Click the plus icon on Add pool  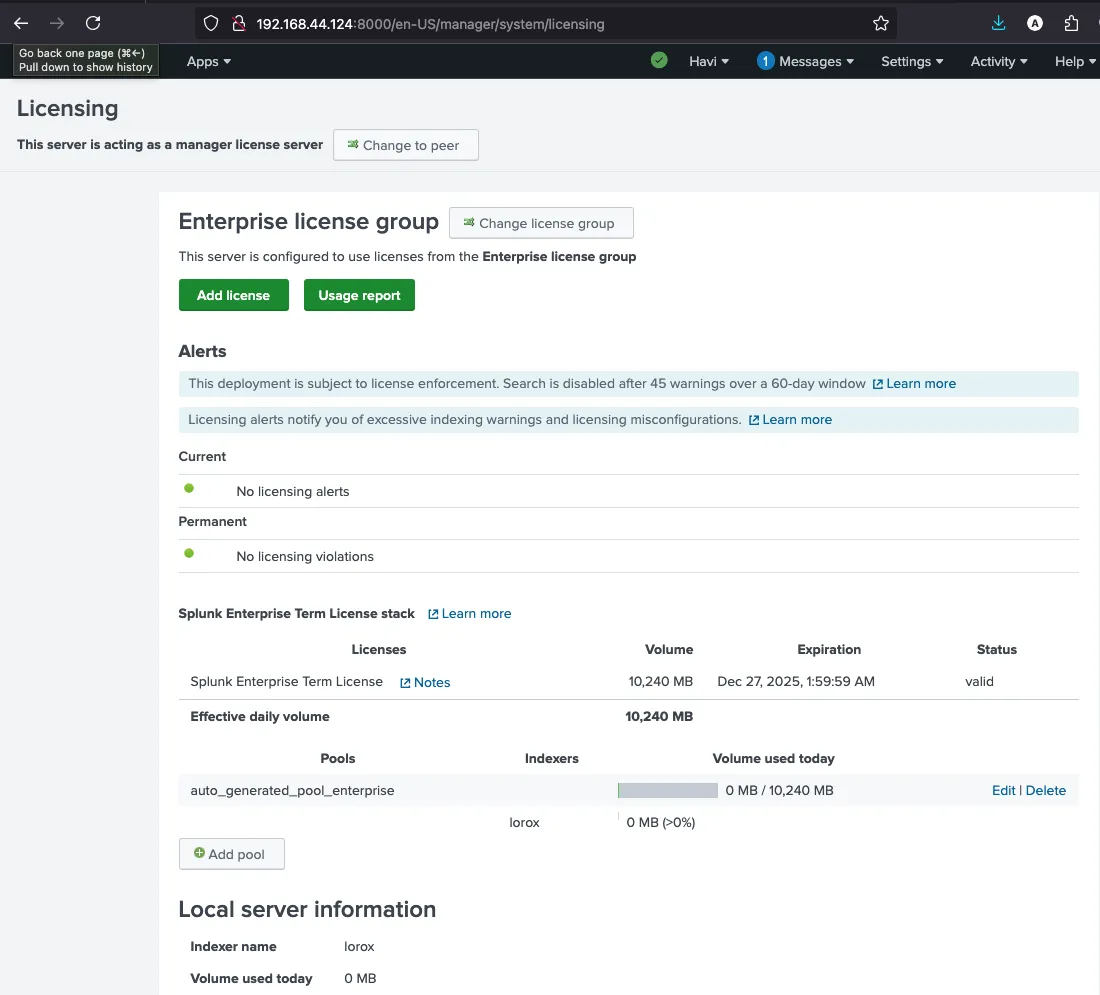click(199, 854)
